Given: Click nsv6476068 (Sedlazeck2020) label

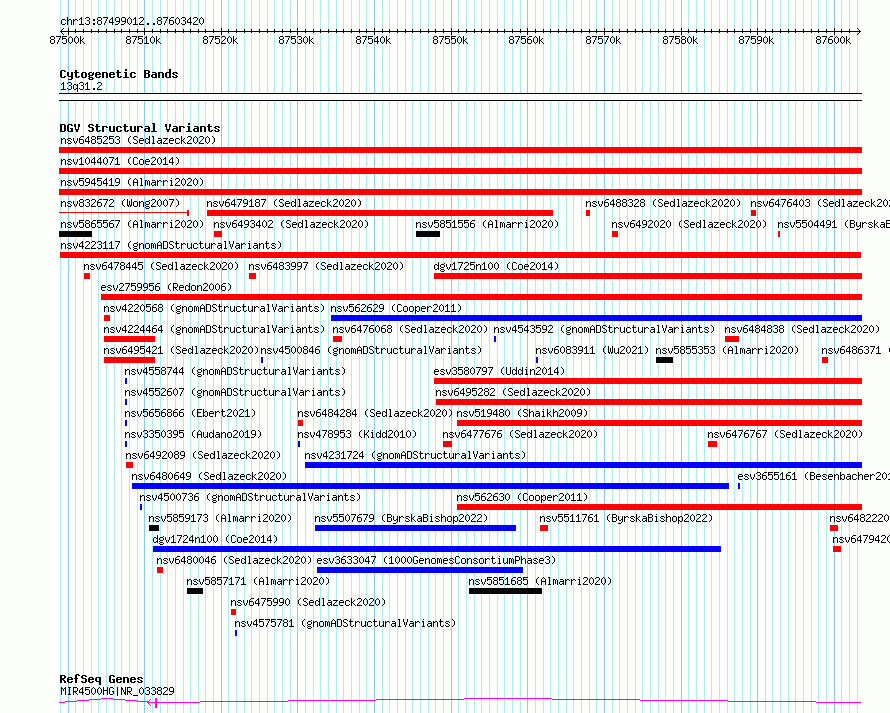Looking at the screenshot, I should (410, 329).
